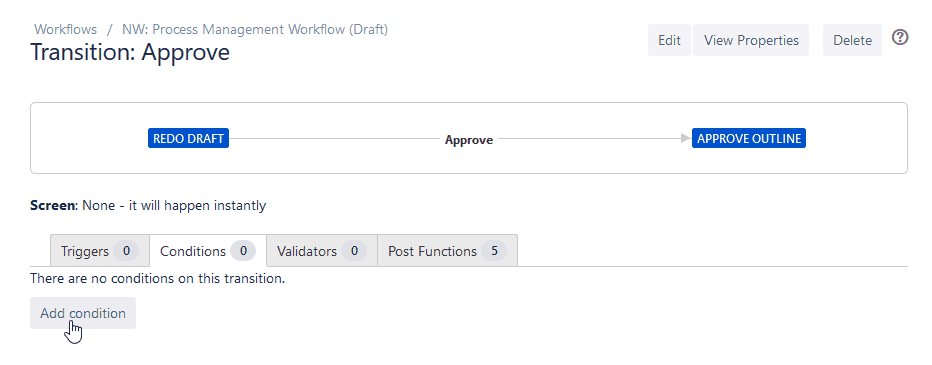Click the 5 count badge on Post Functions
Screen dimensions: 932x365
point(494,251)
